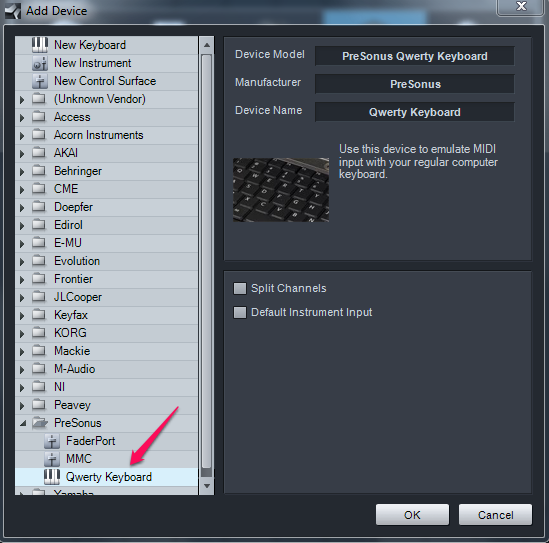Screen dimensions: 549x543
Task: Select the New Control Surface entry
Action: [106, 81]
